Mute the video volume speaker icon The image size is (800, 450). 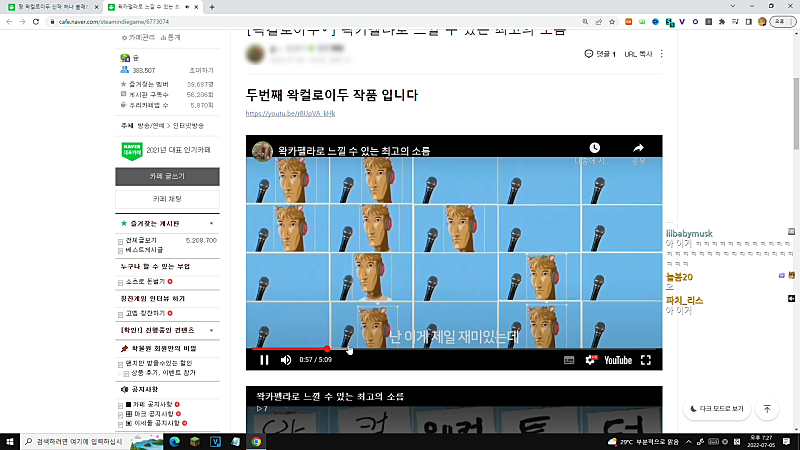click(x=286, y=360)
